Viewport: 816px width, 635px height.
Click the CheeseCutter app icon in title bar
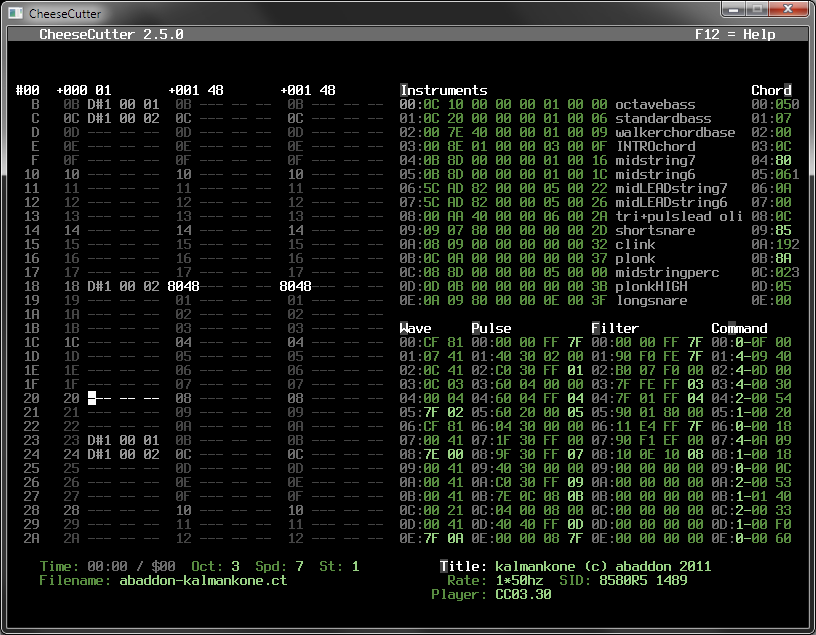[x=16, y=12]
